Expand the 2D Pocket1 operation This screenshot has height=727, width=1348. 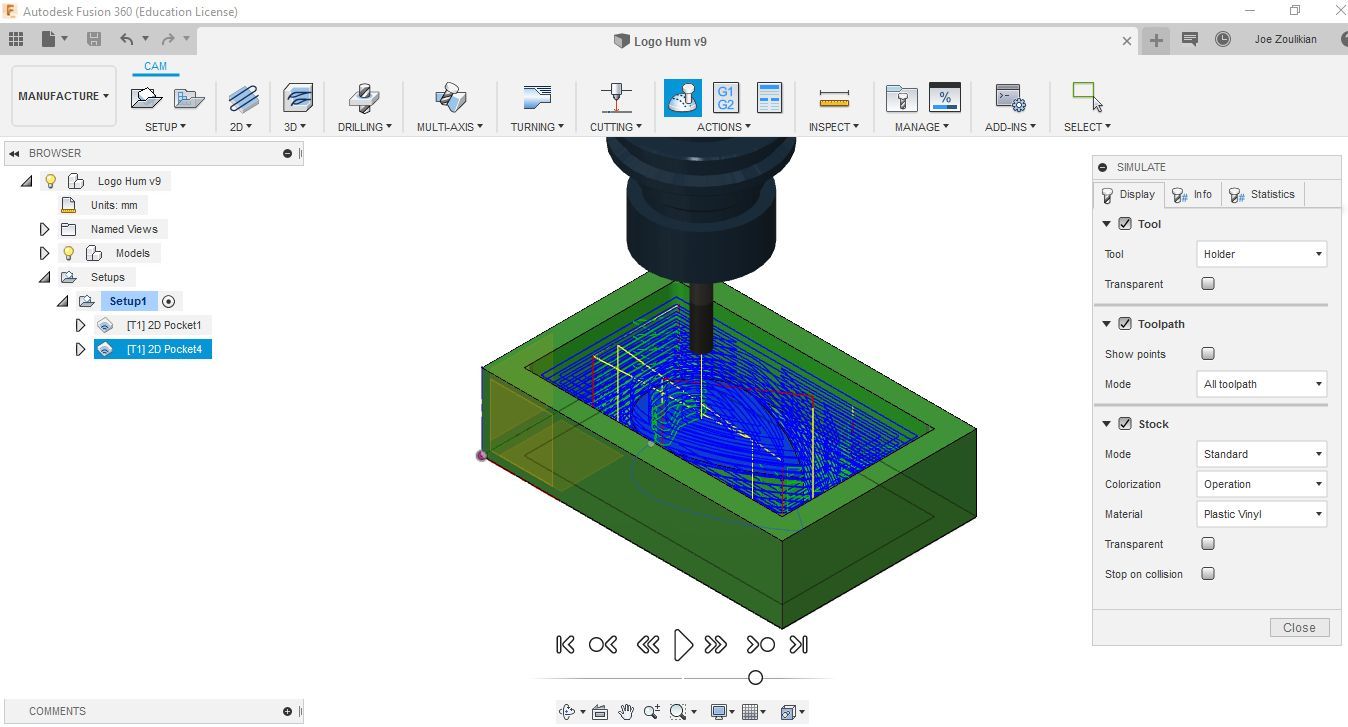click(x=81, y=325)
